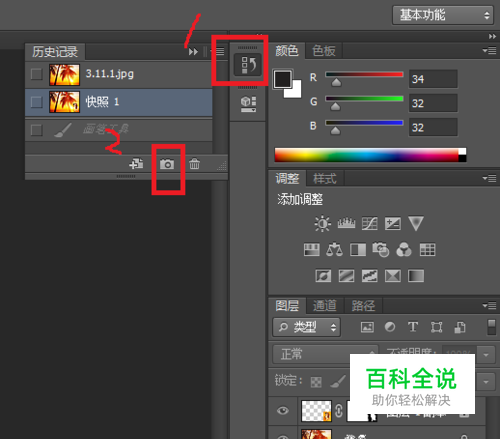Open the opacity slider dropdown arrow
The width and height of the screenshot is (500, 439).
click(486, 355)
